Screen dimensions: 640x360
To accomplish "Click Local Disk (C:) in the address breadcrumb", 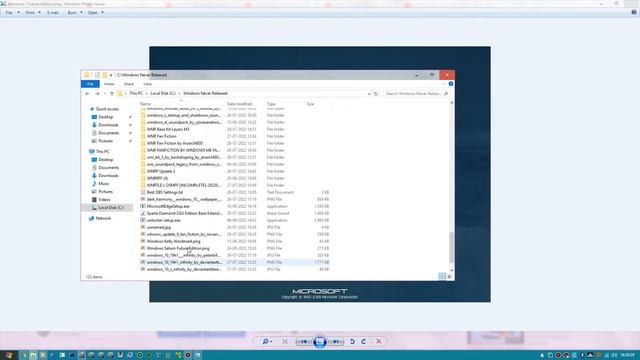I will (x=163, y=93).
